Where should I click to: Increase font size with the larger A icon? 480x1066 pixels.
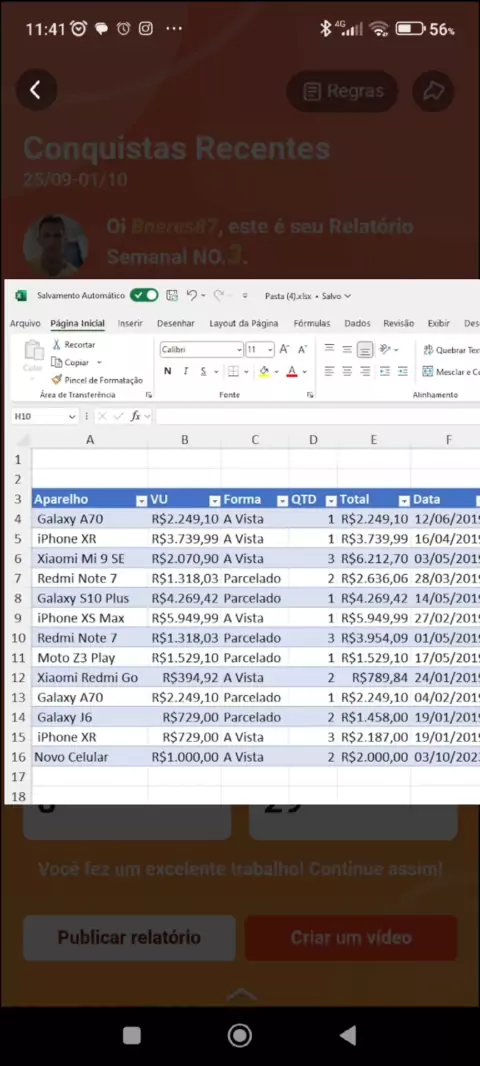coord(285,349)
